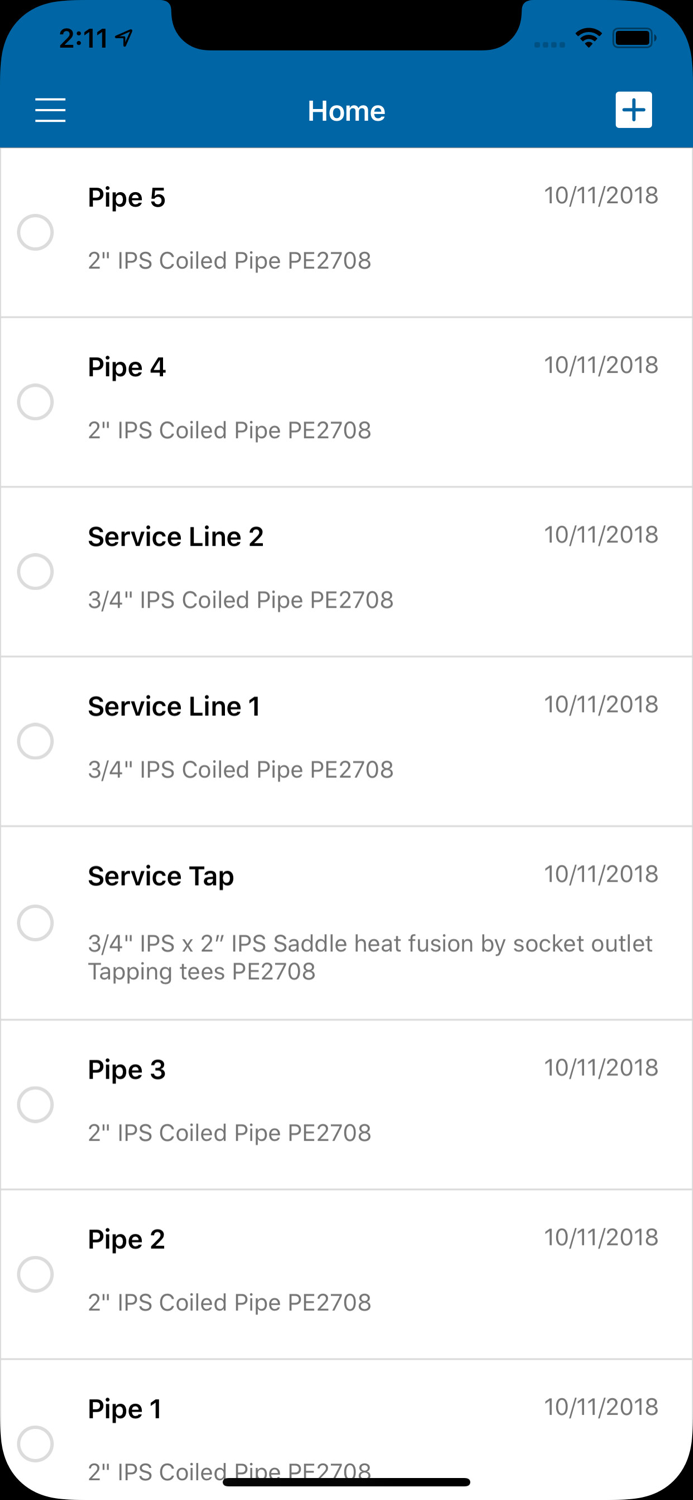Tap the Wi-Fi status icon
The height and width of the screenshot is (1500, 693).
pyautogui.click(x=589, y=39)
